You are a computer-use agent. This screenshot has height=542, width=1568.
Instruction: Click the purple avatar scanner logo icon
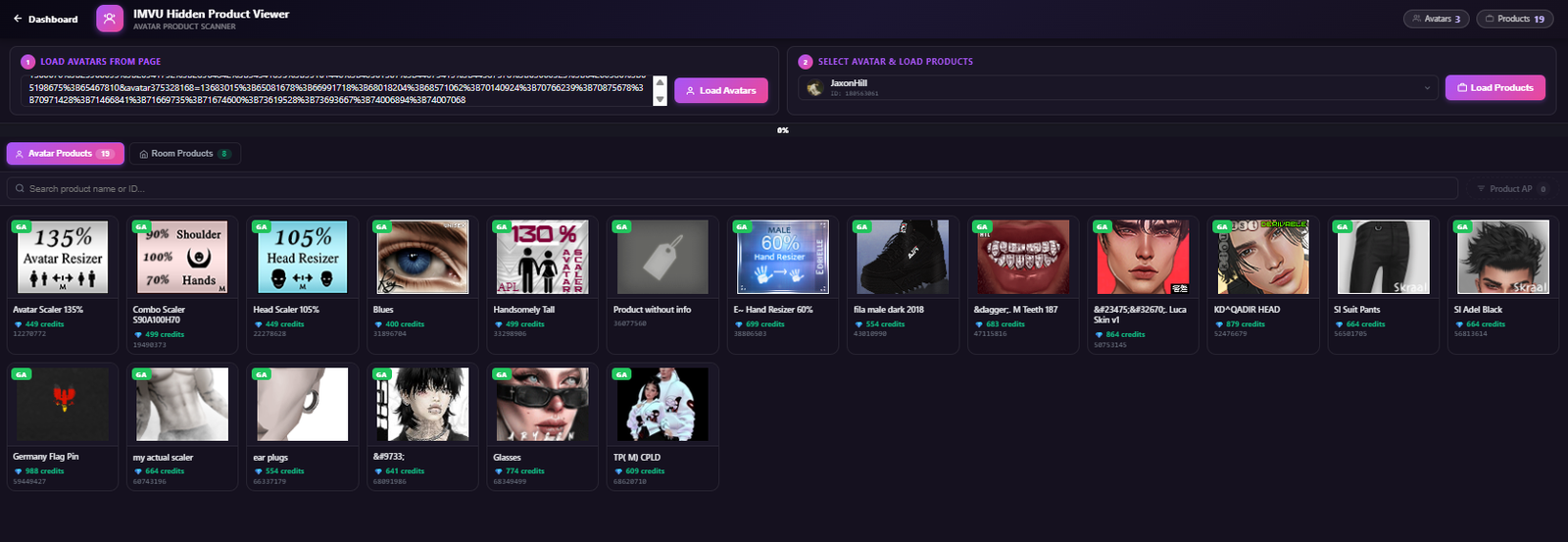click(110, 19)
